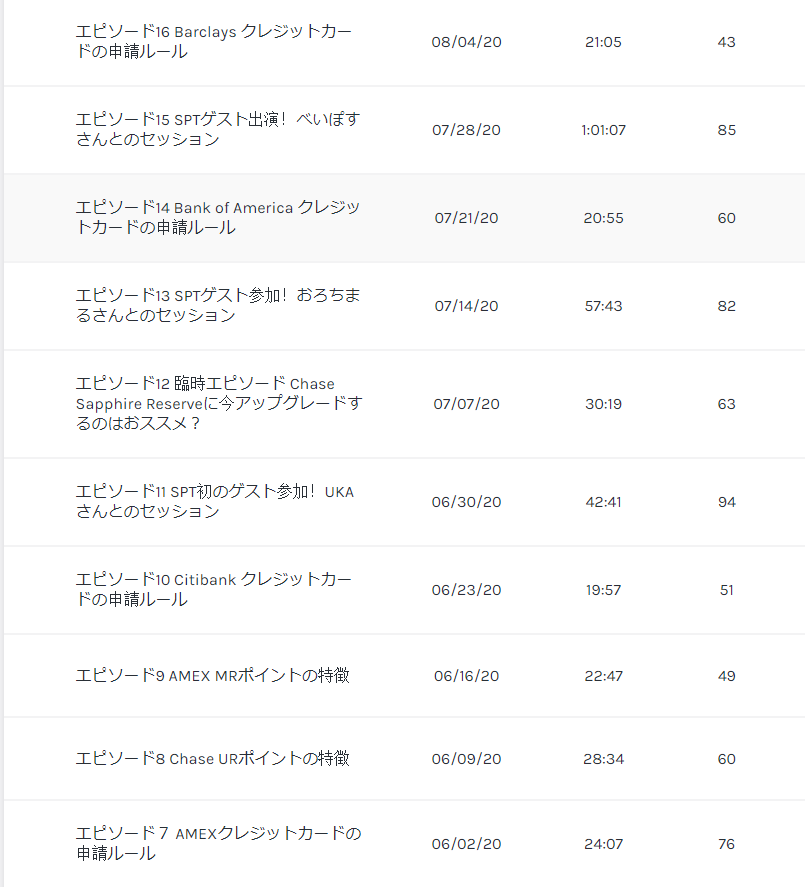Click the duration 30:19
Viewport: 805px width, 887px height.
603,404
